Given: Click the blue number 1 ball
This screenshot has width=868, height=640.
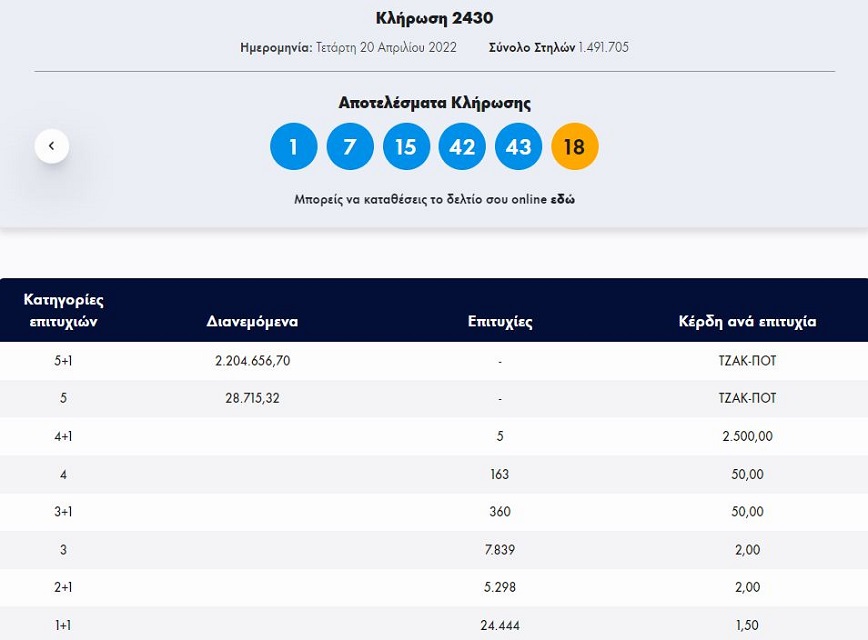Looking at the screenshot, I should 293,147.
